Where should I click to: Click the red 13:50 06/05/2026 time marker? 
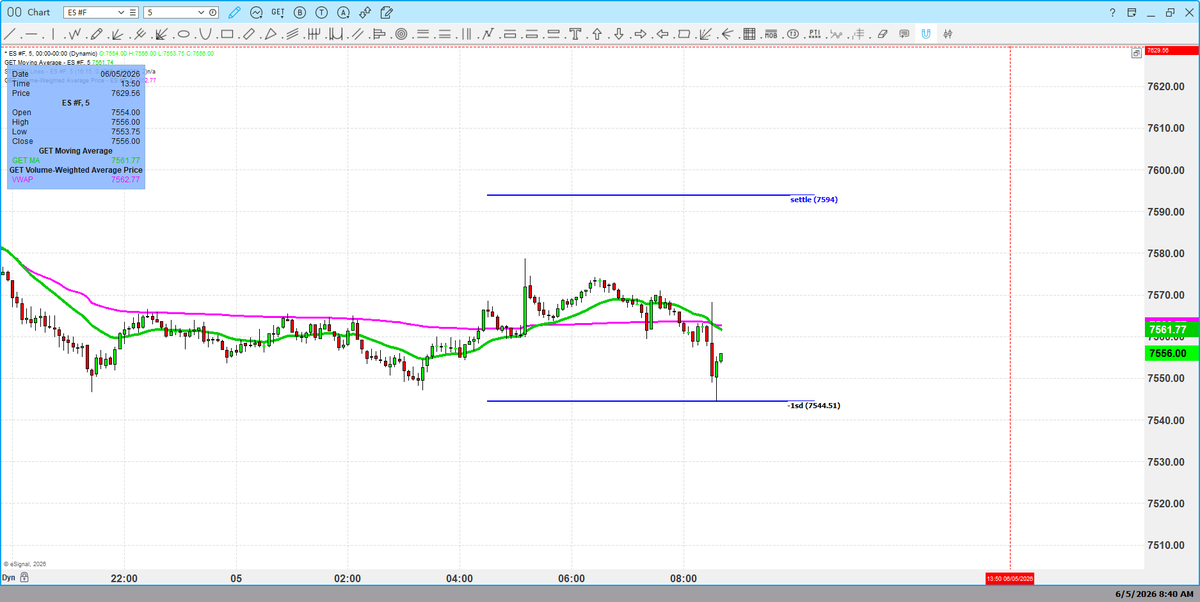[1011, 579]
